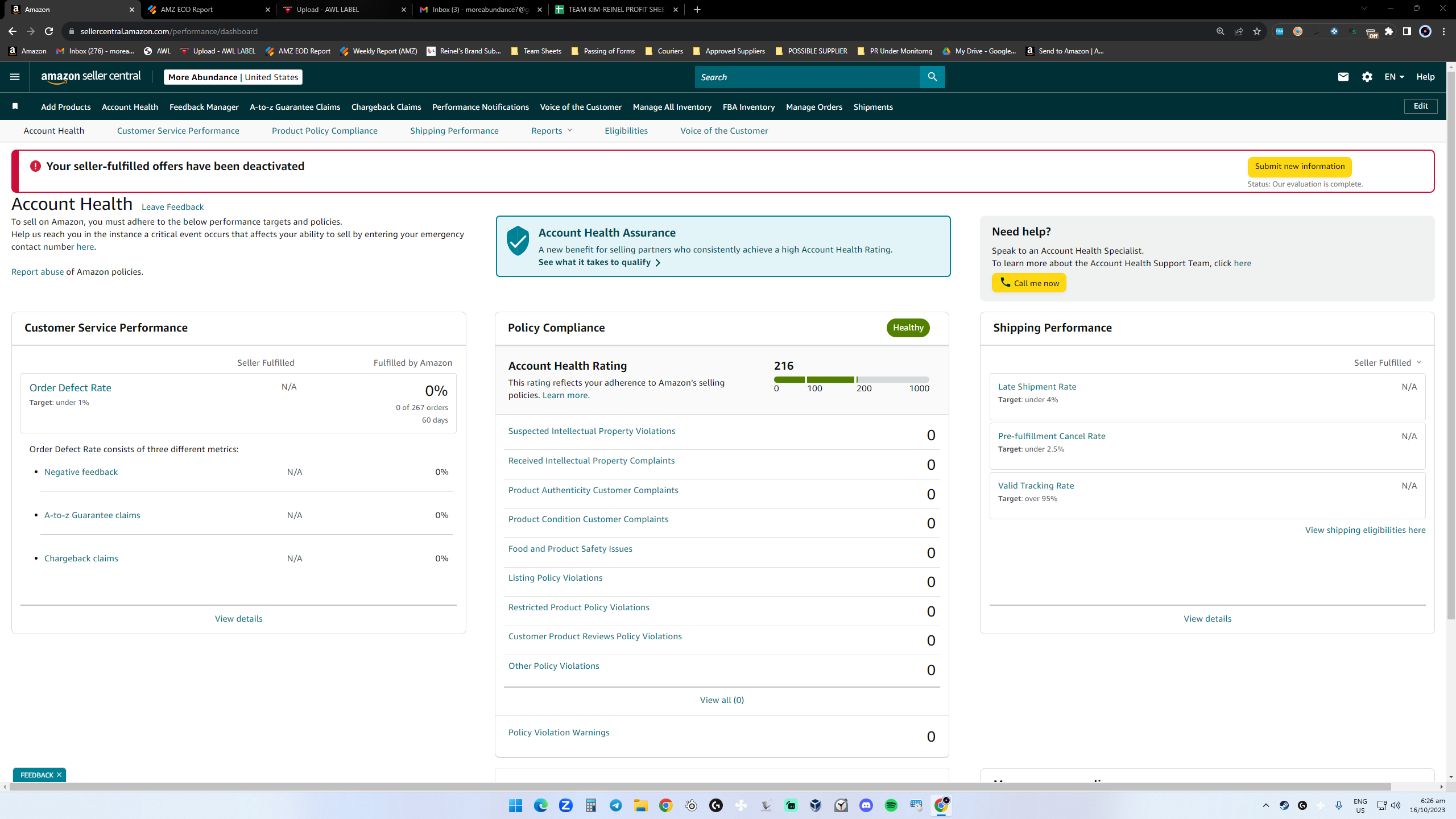Click the Edit button in the nav bar
Screen dimensions: 1456x819
1421,106
